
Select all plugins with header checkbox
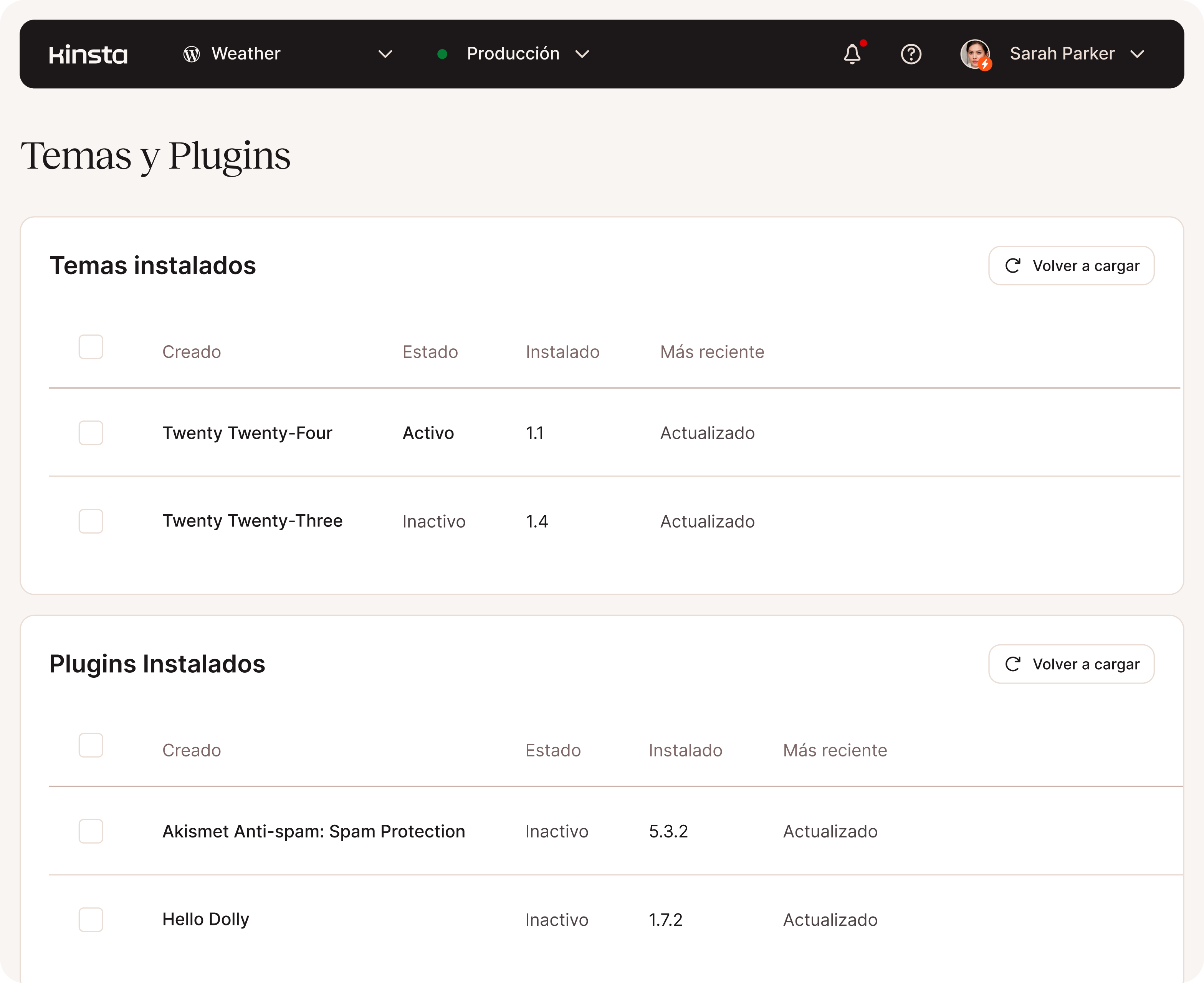click(x=91, y=745)
